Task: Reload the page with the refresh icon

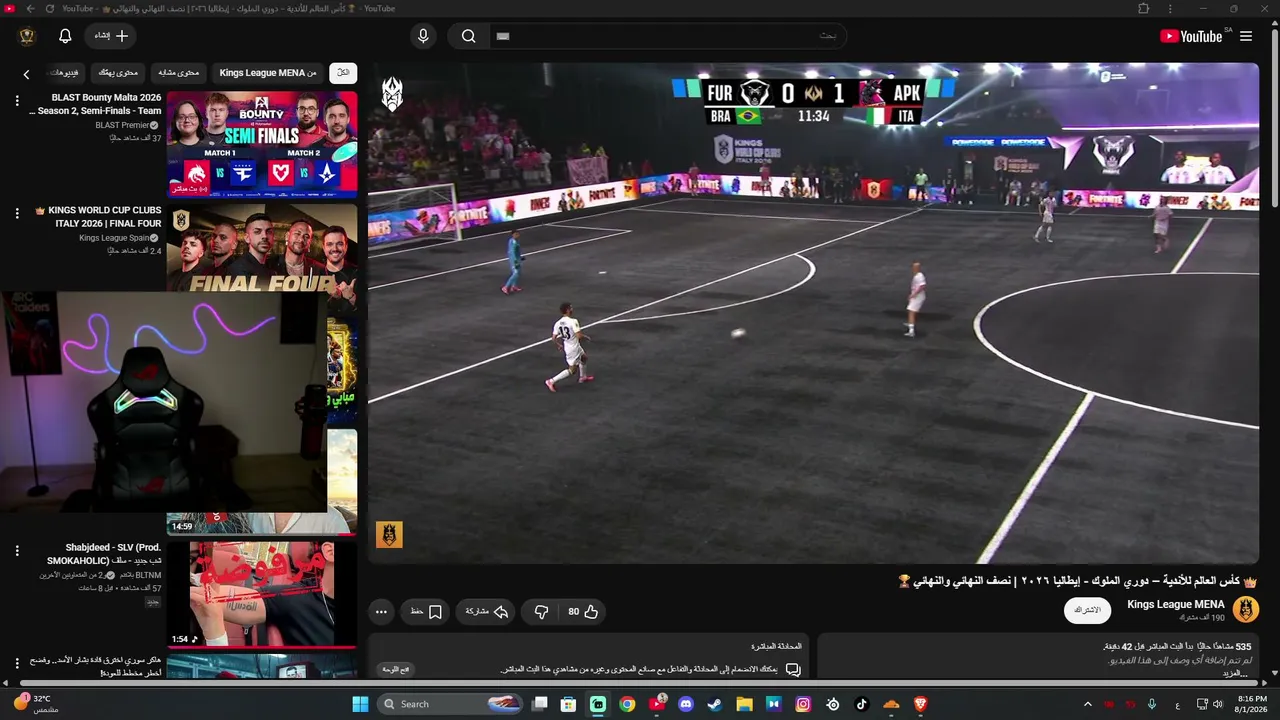Action: (x=49, y=9)
